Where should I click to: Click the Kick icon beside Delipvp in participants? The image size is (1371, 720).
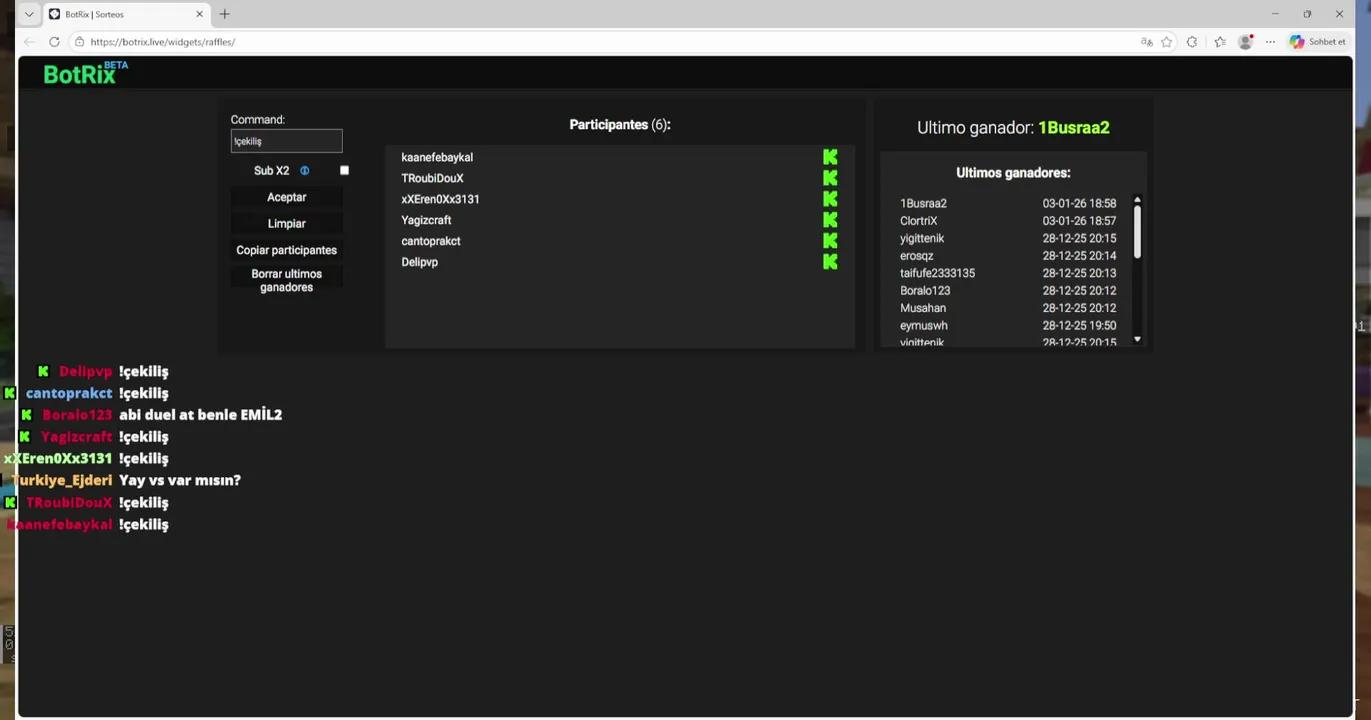830,262
